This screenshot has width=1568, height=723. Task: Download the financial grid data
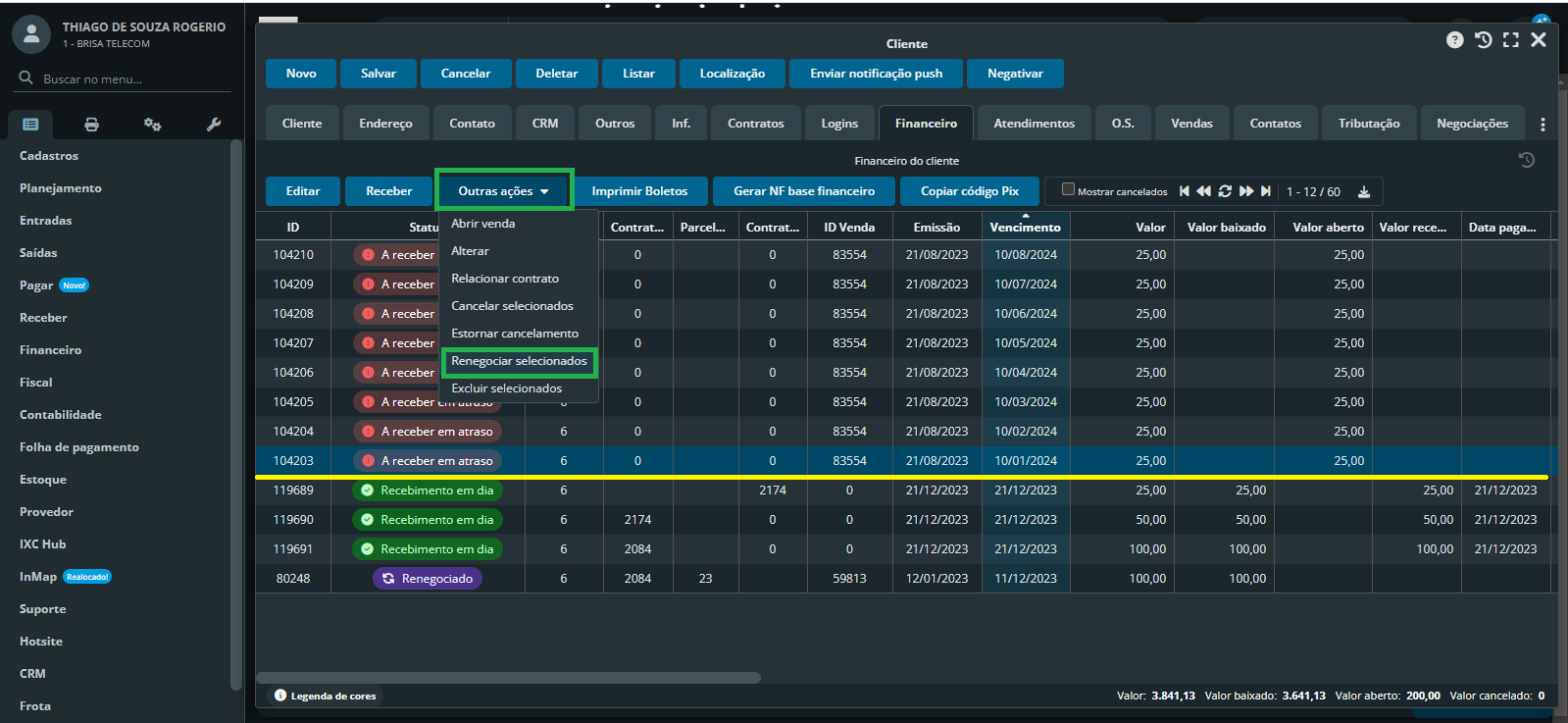[1363, 192]
